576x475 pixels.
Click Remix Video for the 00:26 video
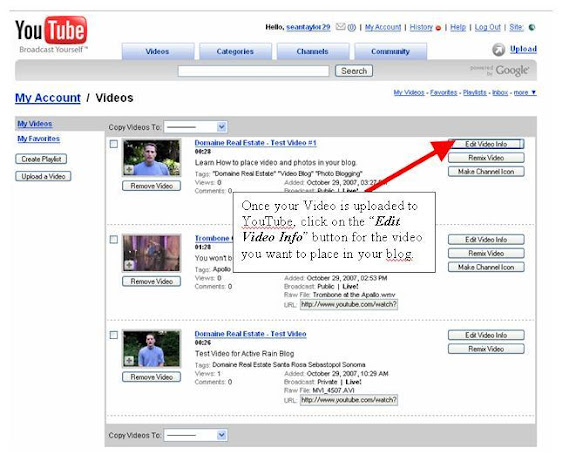(486, 349)
